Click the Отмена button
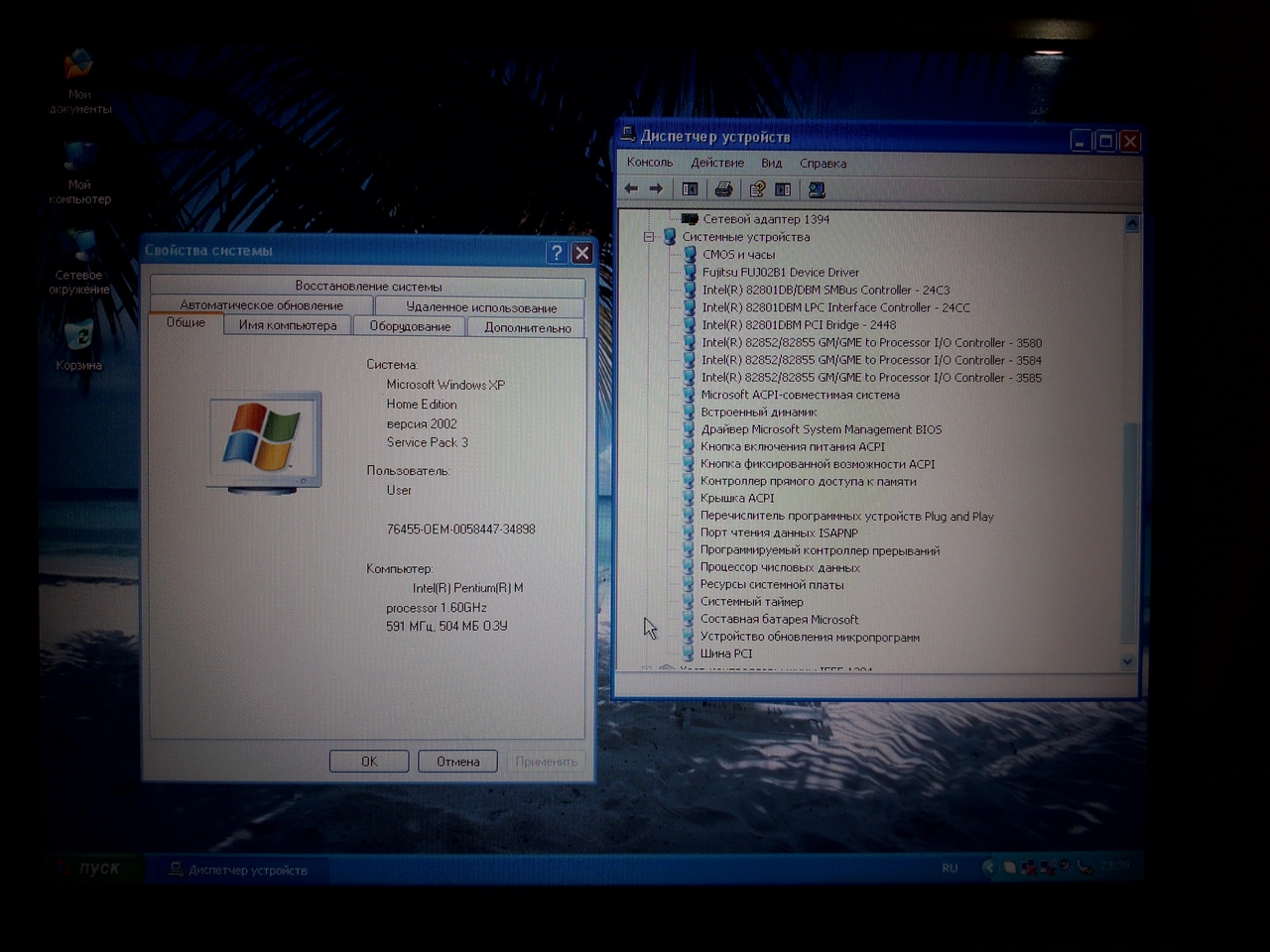The image size is (1270, 952). (457, 761)
